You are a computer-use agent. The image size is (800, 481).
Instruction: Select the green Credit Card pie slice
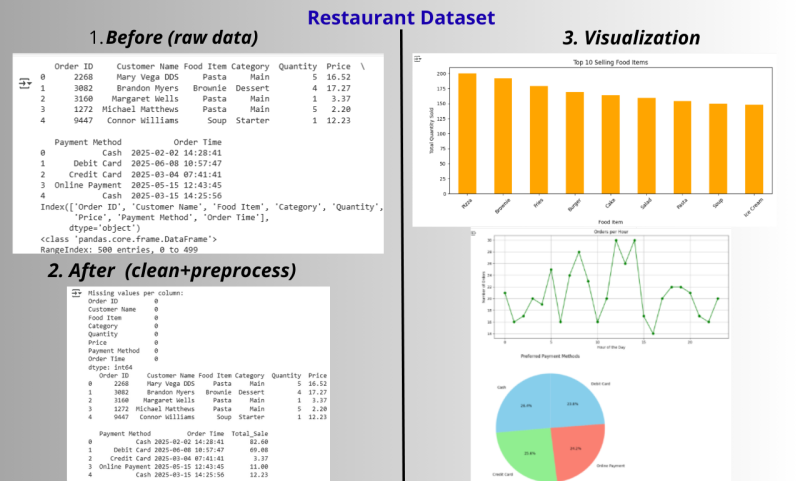click(x=523, y=448)
